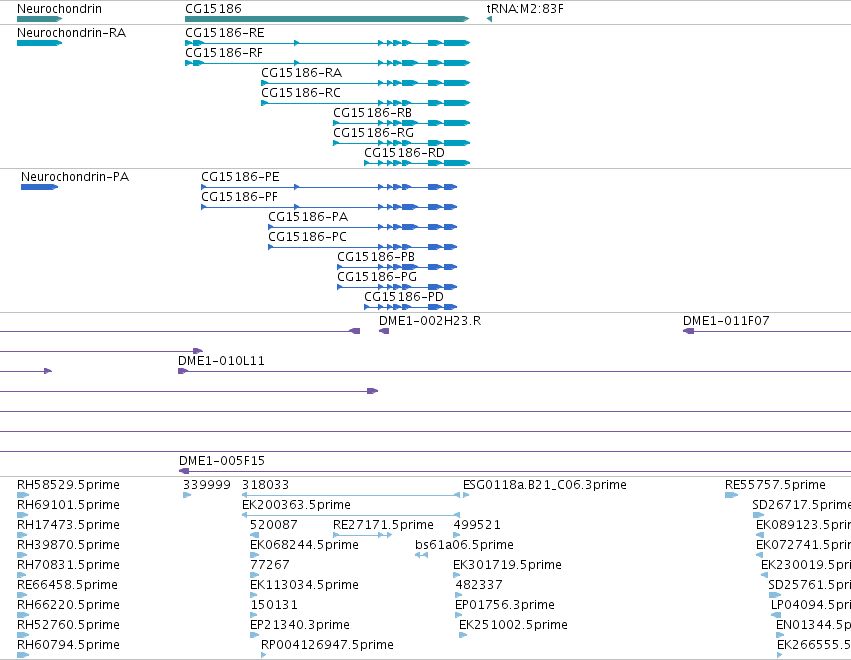Select the DME1-002H23.R clone label
This screenshot has height=660, width=851.
[430, 321]
